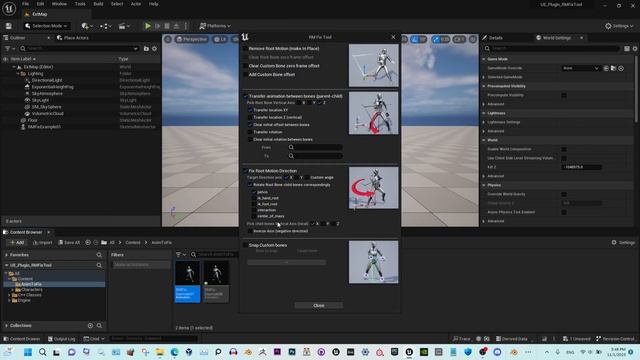The width and height of the screenshot is (640, 360).
Task: Collapse the Game Mode section
Action: [x=484, y=59]
